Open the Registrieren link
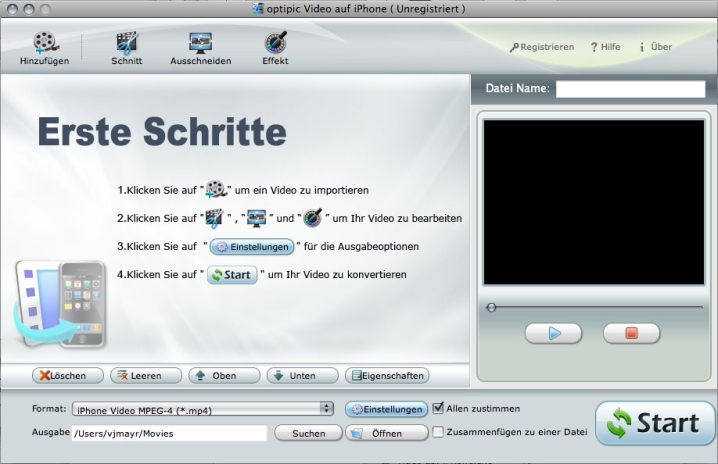 [541, 47]
